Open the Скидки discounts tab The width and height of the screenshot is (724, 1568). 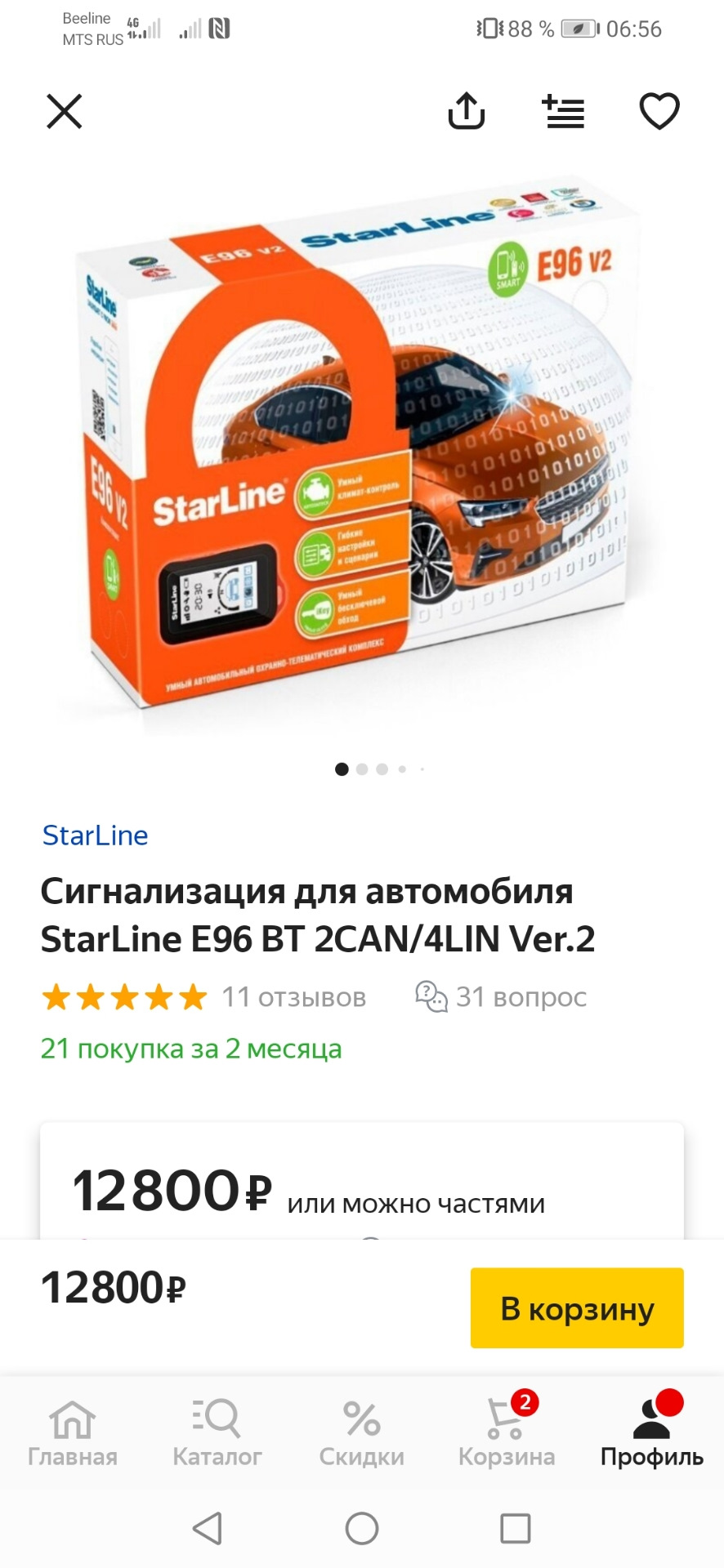(362, 1434)
